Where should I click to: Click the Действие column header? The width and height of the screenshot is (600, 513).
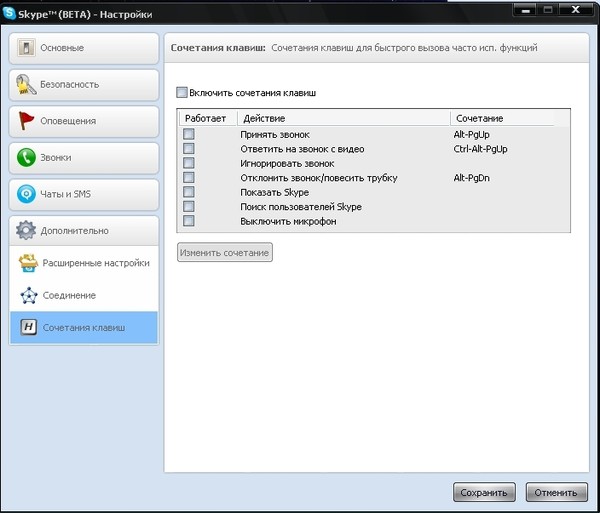(343, 118)
